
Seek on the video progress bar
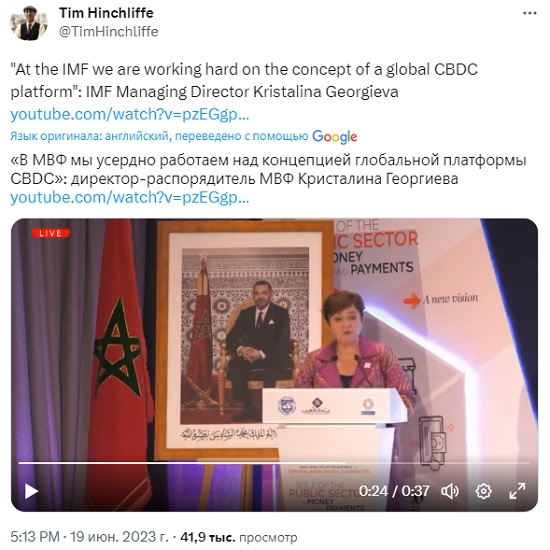coord(274,463)
